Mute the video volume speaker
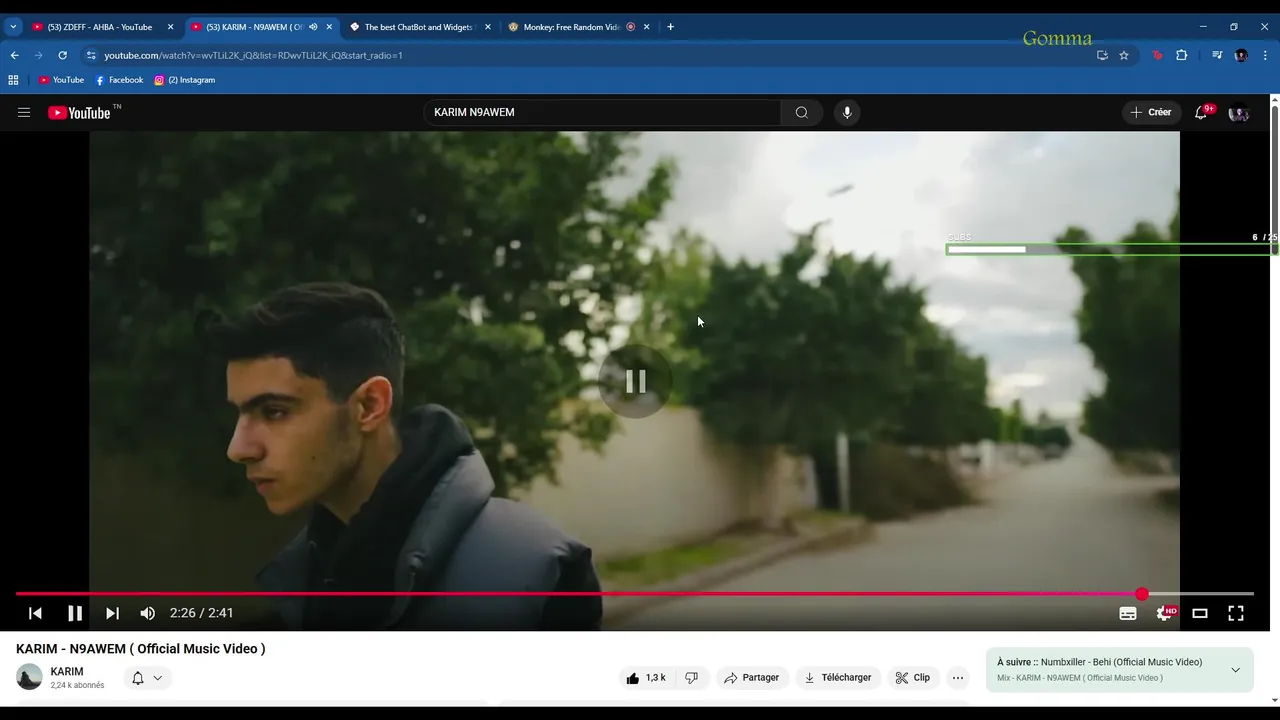Screen dimensions: 1280x720 click(x=148, y=613)
